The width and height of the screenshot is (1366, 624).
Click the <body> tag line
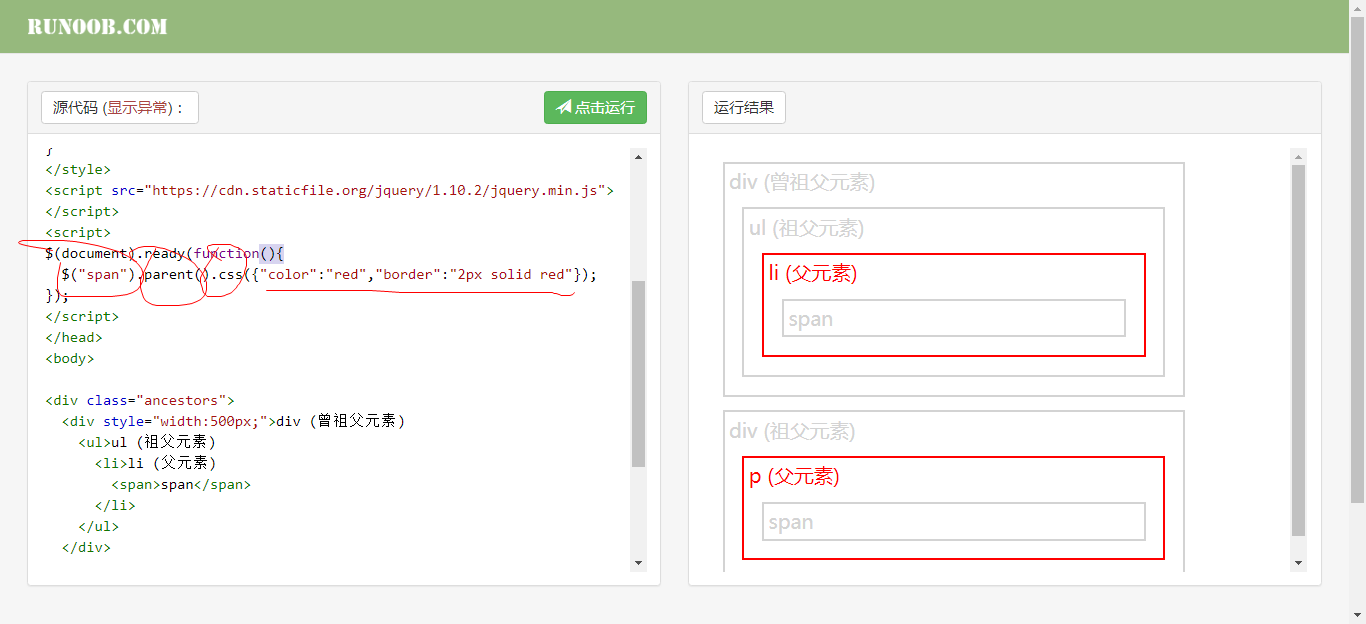(70, 358)
